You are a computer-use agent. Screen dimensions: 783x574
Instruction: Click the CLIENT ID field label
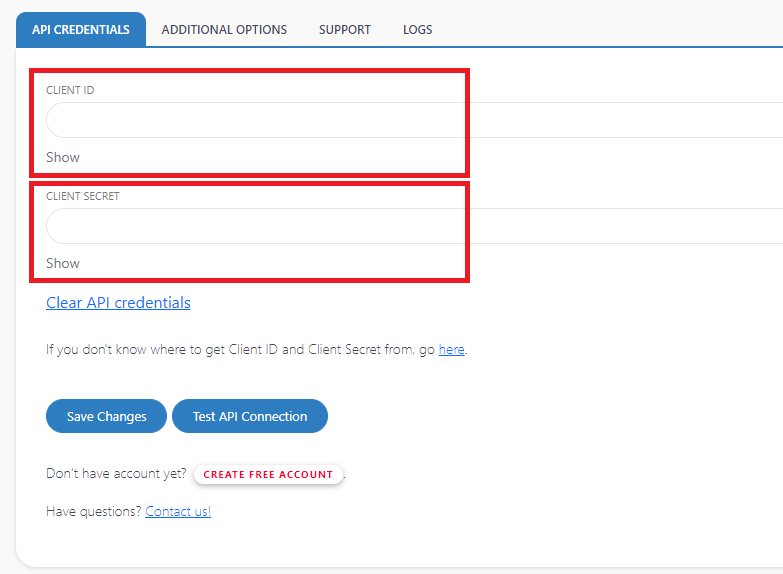click(70, 90)
